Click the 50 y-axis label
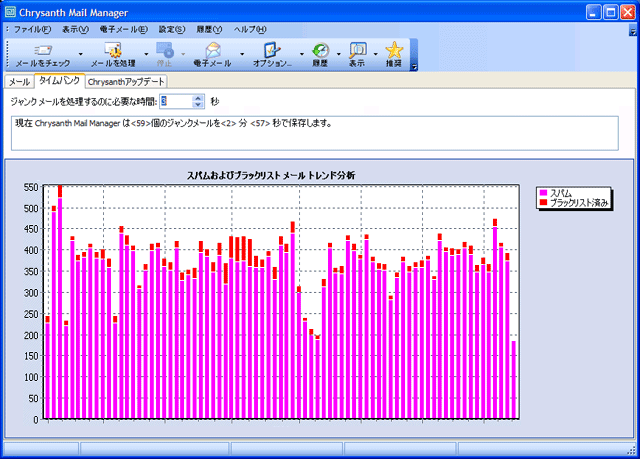The image size is (640, 459). tap(33, 398)
